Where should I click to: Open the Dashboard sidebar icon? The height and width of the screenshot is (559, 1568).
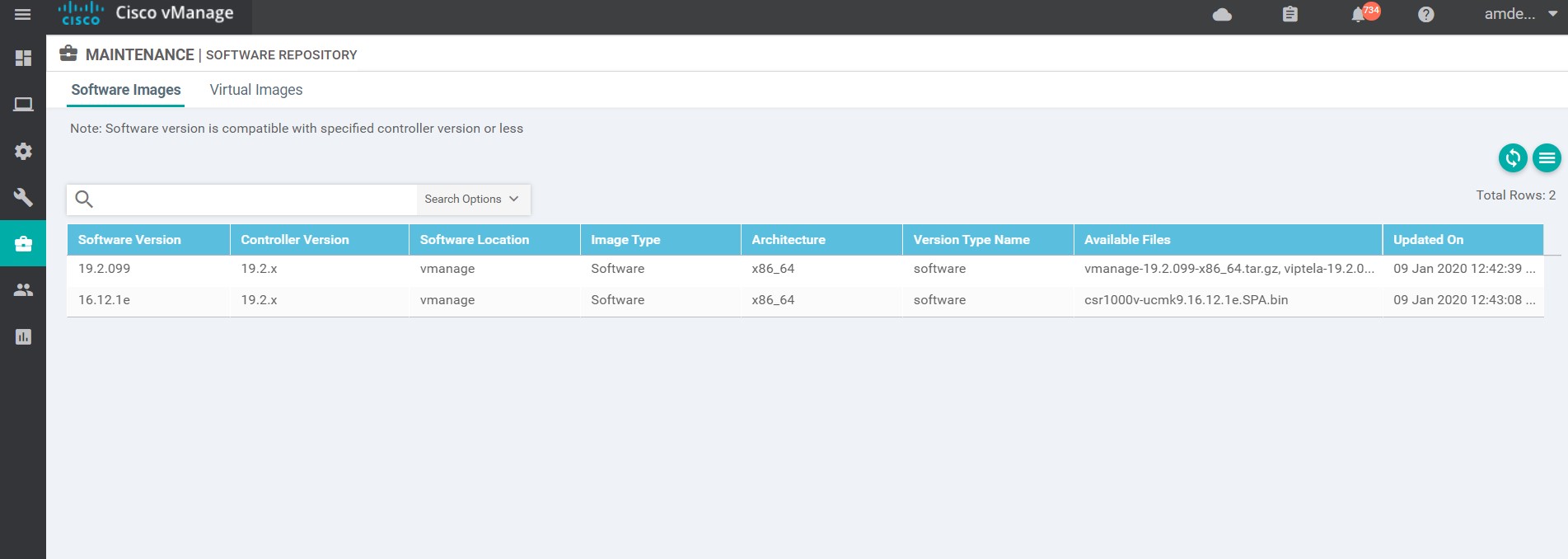(23, 58)
